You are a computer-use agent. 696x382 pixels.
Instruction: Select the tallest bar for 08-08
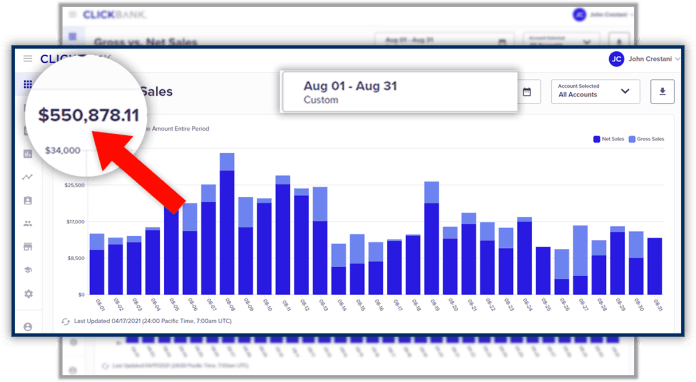pyautogui.click(x=227, y=224)
